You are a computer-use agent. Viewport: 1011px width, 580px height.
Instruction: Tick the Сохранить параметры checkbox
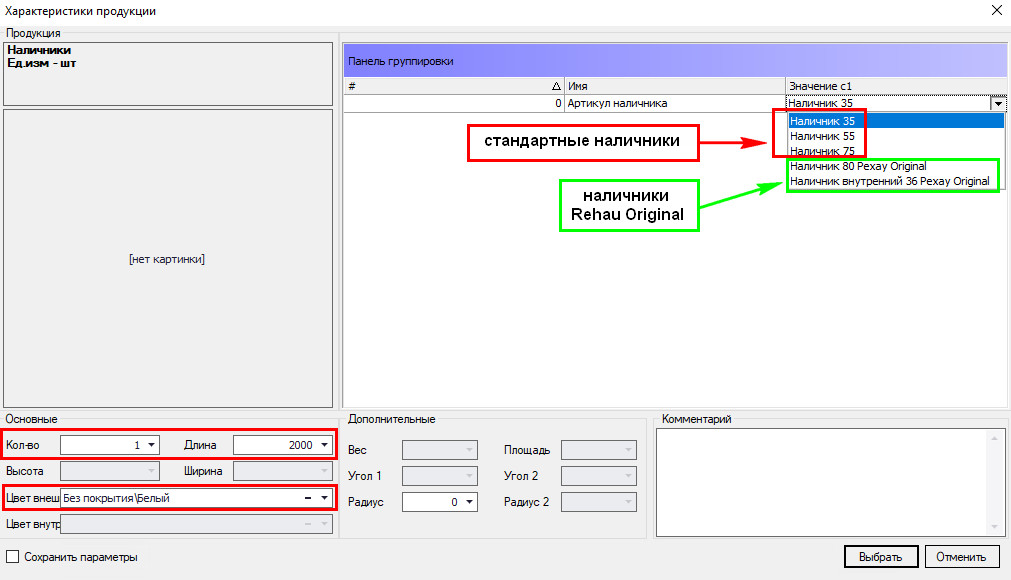12,557
